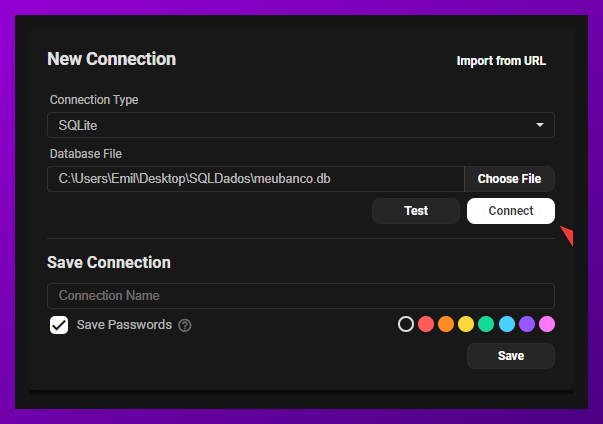Test the database connection
Image resolution: width=603 pixels, height=424 pixels.
pyautogui.click(x=416, y=211)
